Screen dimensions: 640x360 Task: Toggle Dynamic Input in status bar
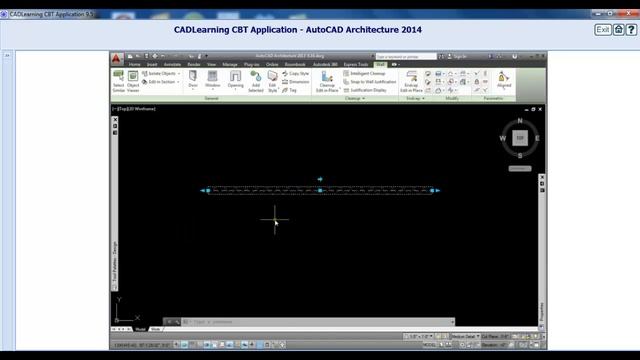(x=244, y=345)
